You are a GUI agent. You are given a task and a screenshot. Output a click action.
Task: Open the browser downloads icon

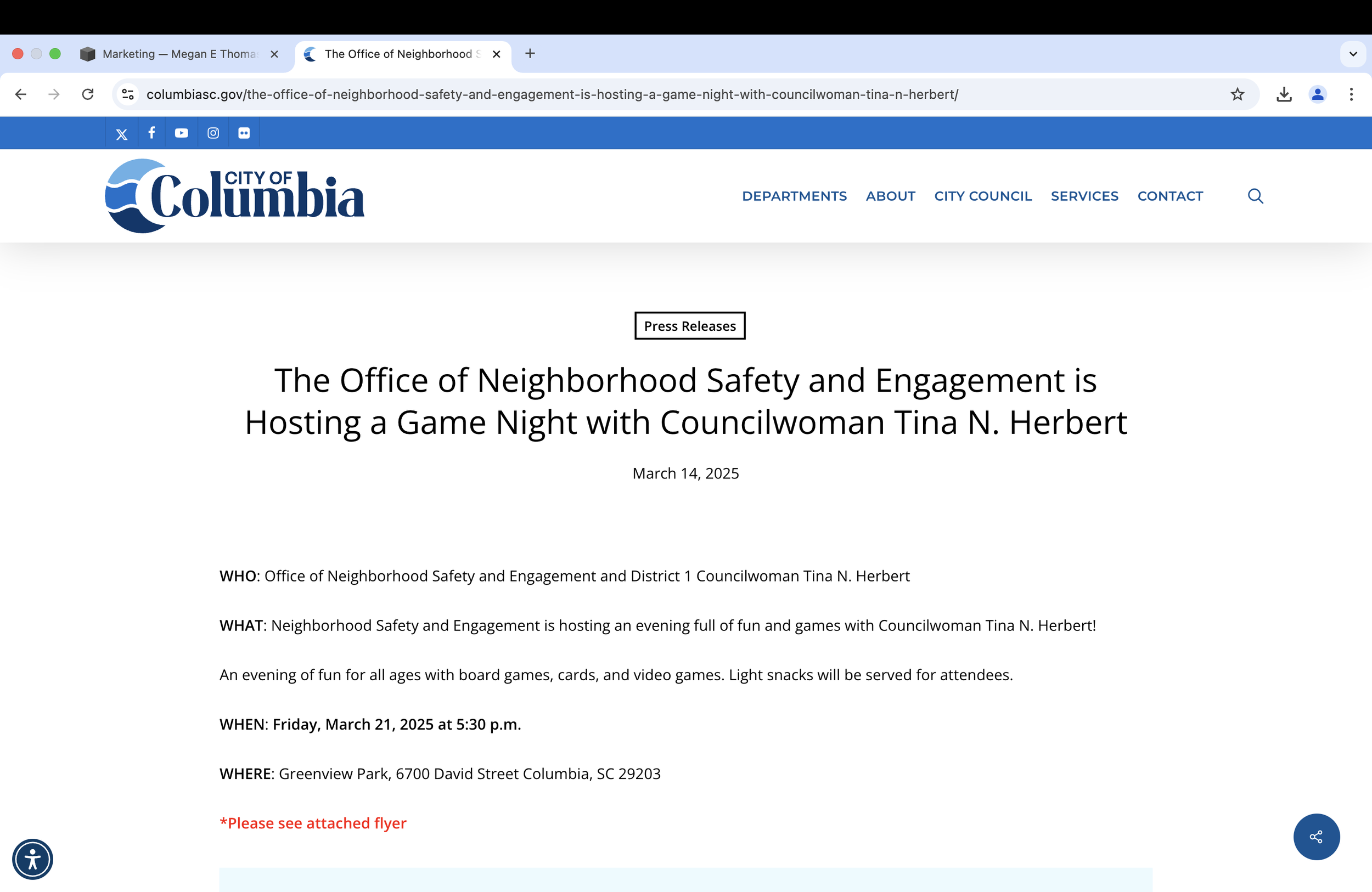click(x=1284, y=94)
